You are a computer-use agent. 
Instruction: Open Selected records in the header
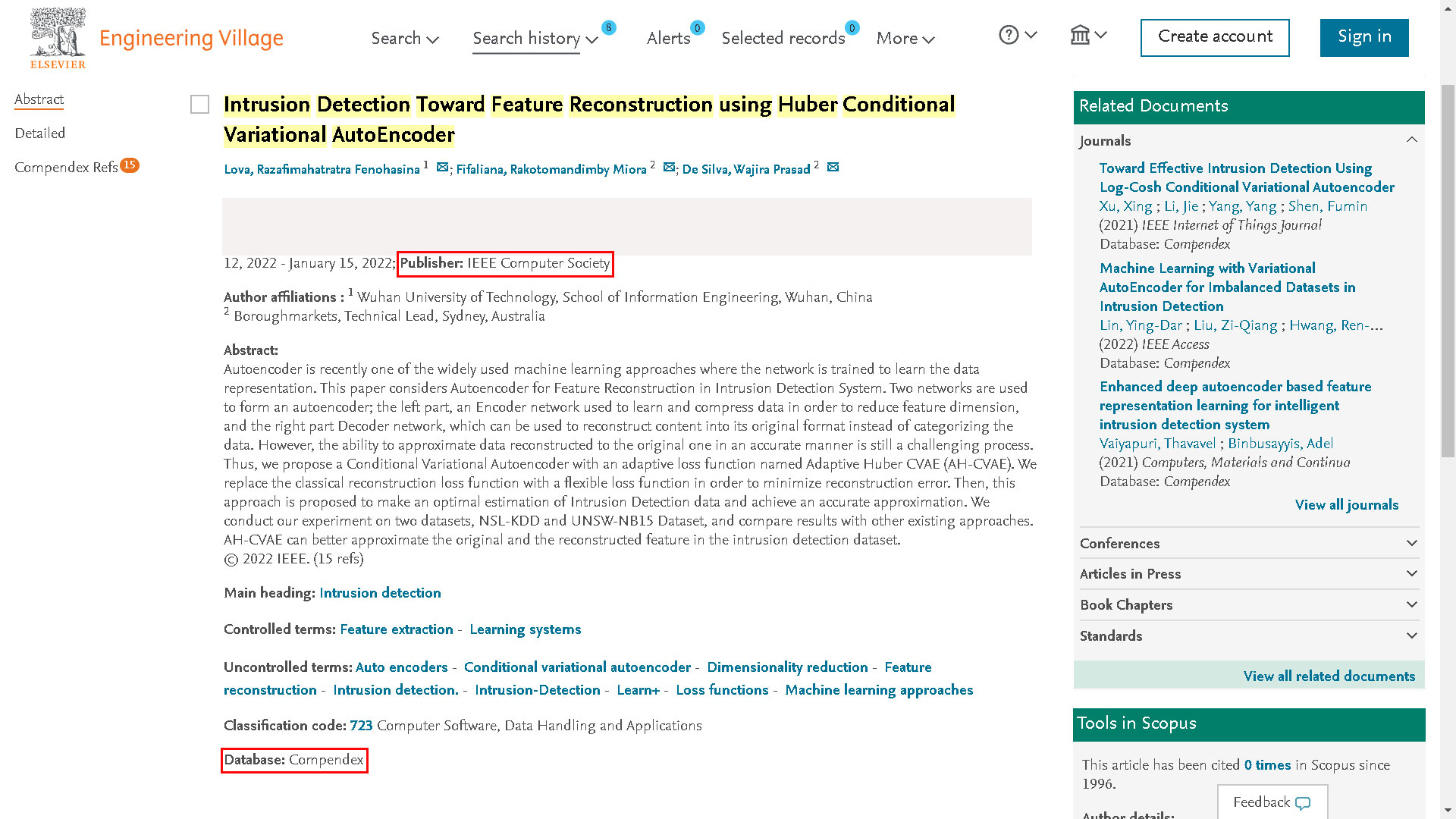click(783, 38)
